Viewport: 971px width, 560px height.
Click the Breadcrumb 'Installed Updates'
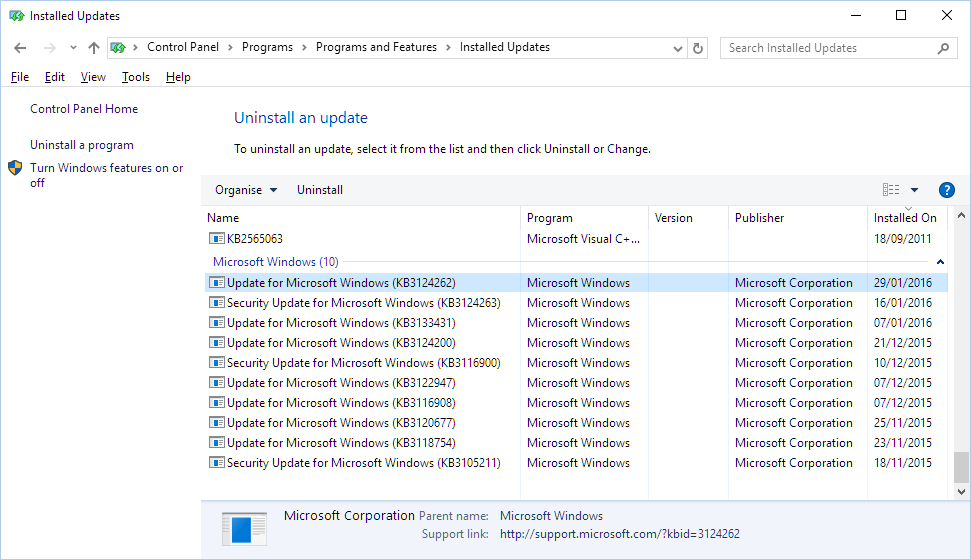coord(505,47)
